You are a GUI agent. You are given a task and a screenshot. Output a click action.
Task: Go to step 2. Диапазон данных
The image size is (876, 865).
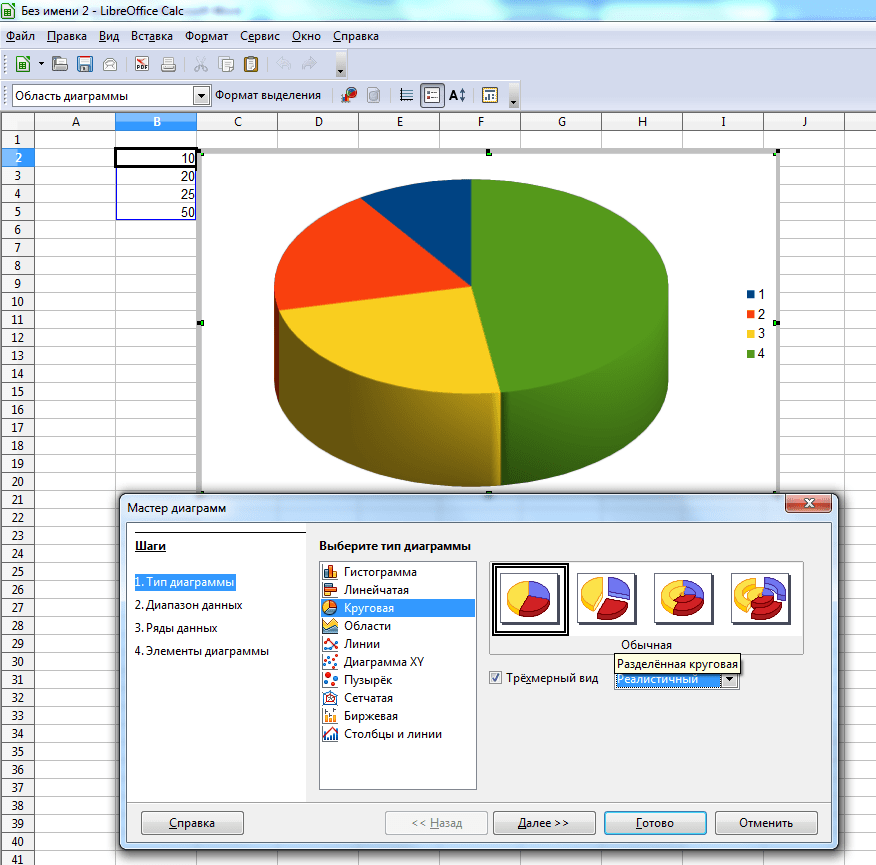[188, 605]
